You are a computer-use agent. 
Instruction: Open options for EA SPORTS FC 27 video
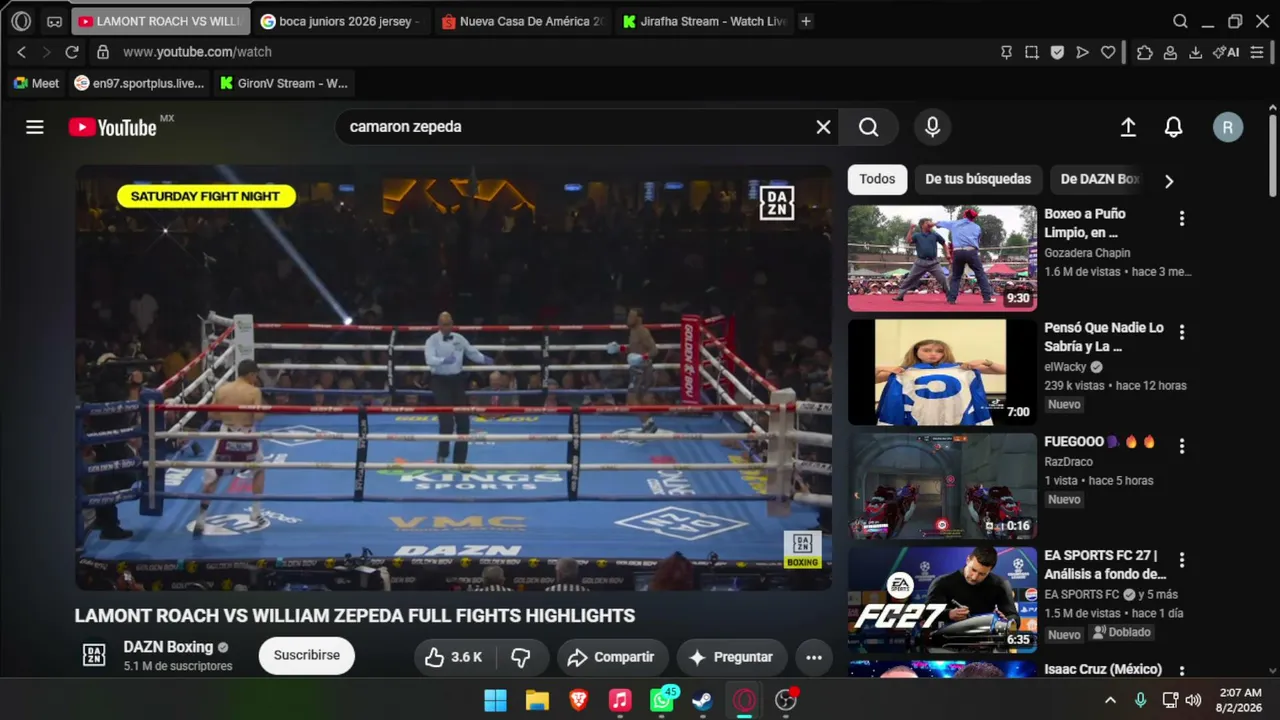coord(1181,560)
